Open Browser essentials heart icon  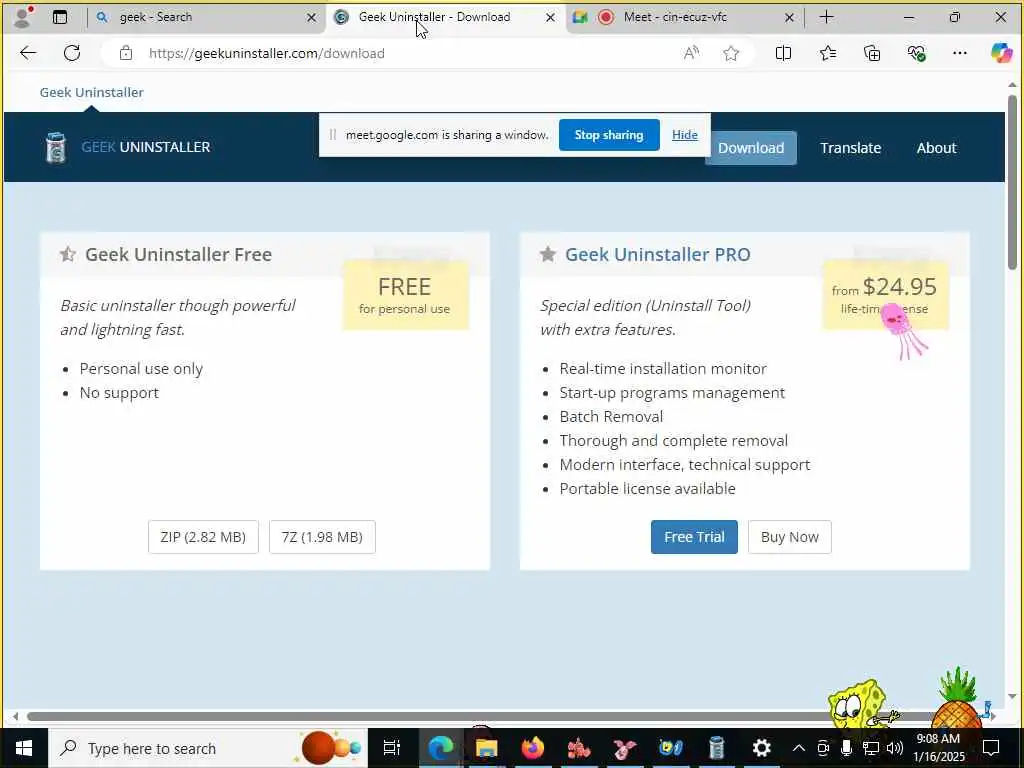[x=916, y=53]
